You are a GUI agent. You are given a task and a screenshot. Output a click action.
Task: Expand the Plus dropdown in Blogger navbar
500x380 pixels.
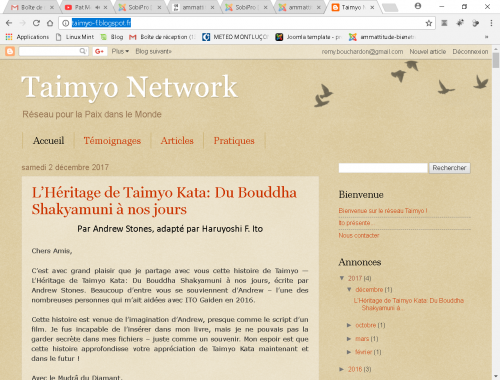(120, 51)
